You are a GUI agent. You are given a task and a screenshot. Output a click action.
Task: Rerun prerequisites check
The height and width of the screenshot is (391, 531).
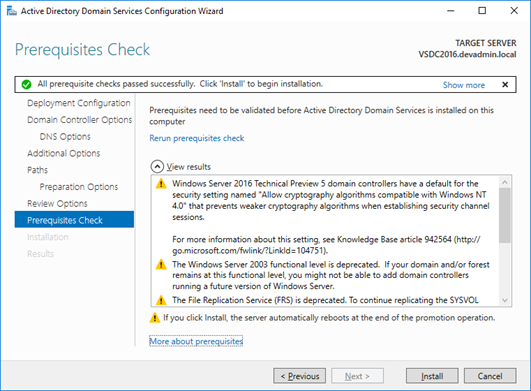pos(197,138)
